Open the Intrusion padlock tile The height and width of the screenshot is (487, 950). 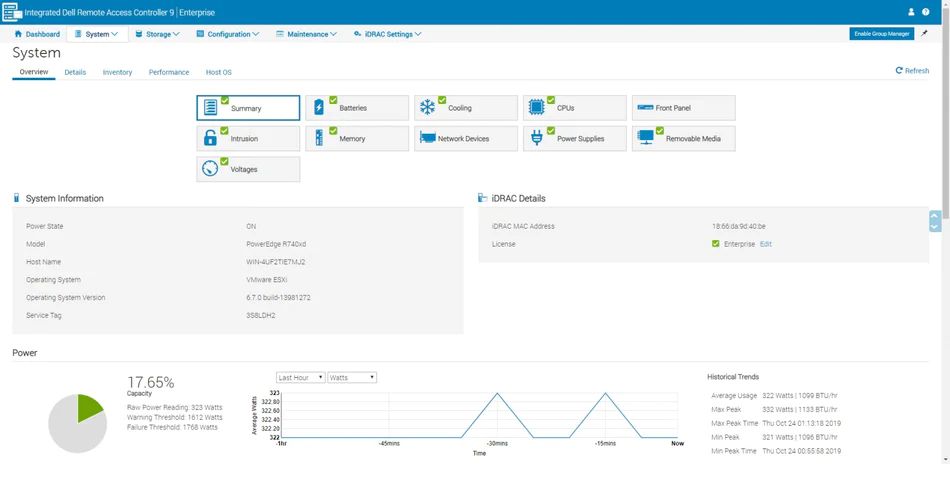point(248,139)
